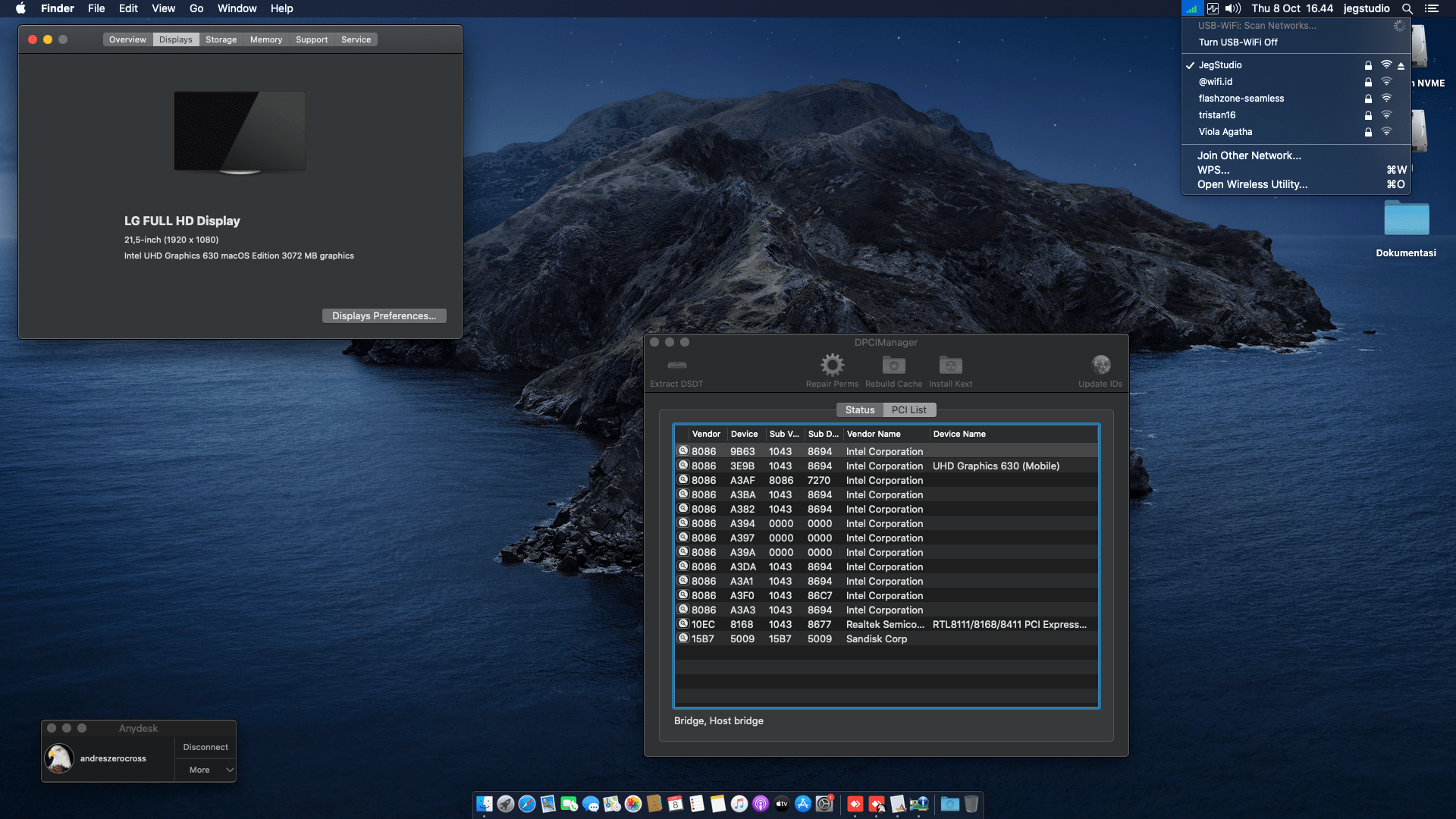Click the Spotlight search icon in menu bar
The height and width of the screenshot is (819, 1456).
(x=1407, y=8)
